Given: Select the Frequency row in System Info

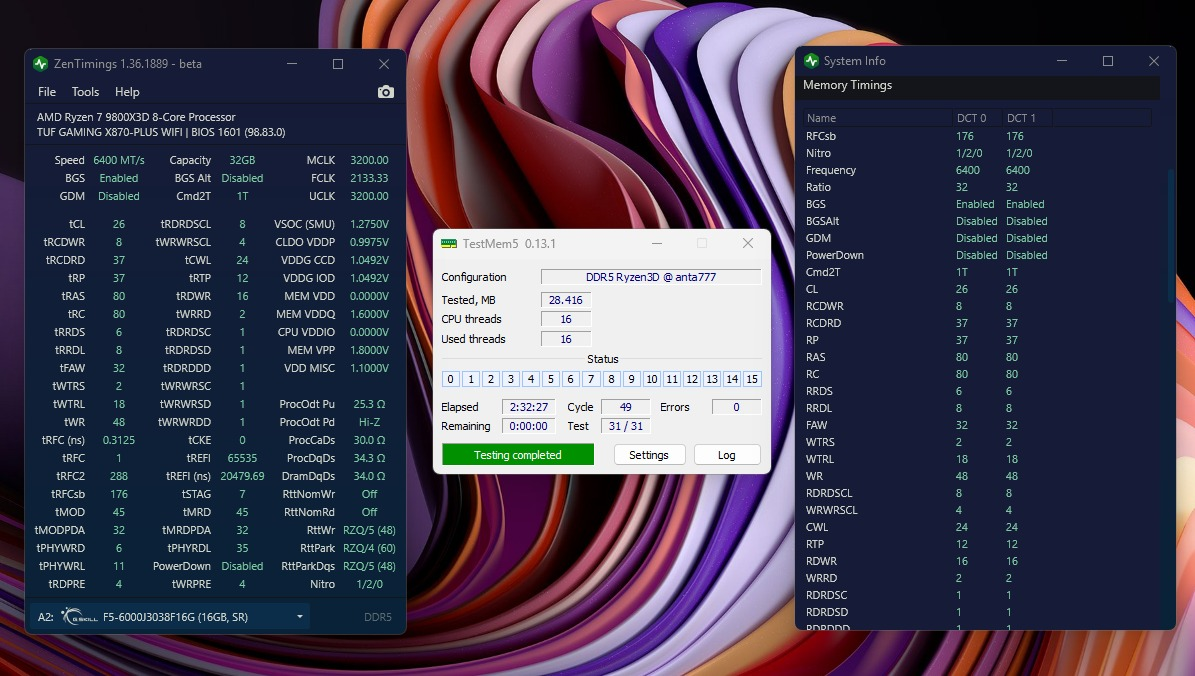Looking at the screenshot, I should pyautogui.click(x=977, y=170).
